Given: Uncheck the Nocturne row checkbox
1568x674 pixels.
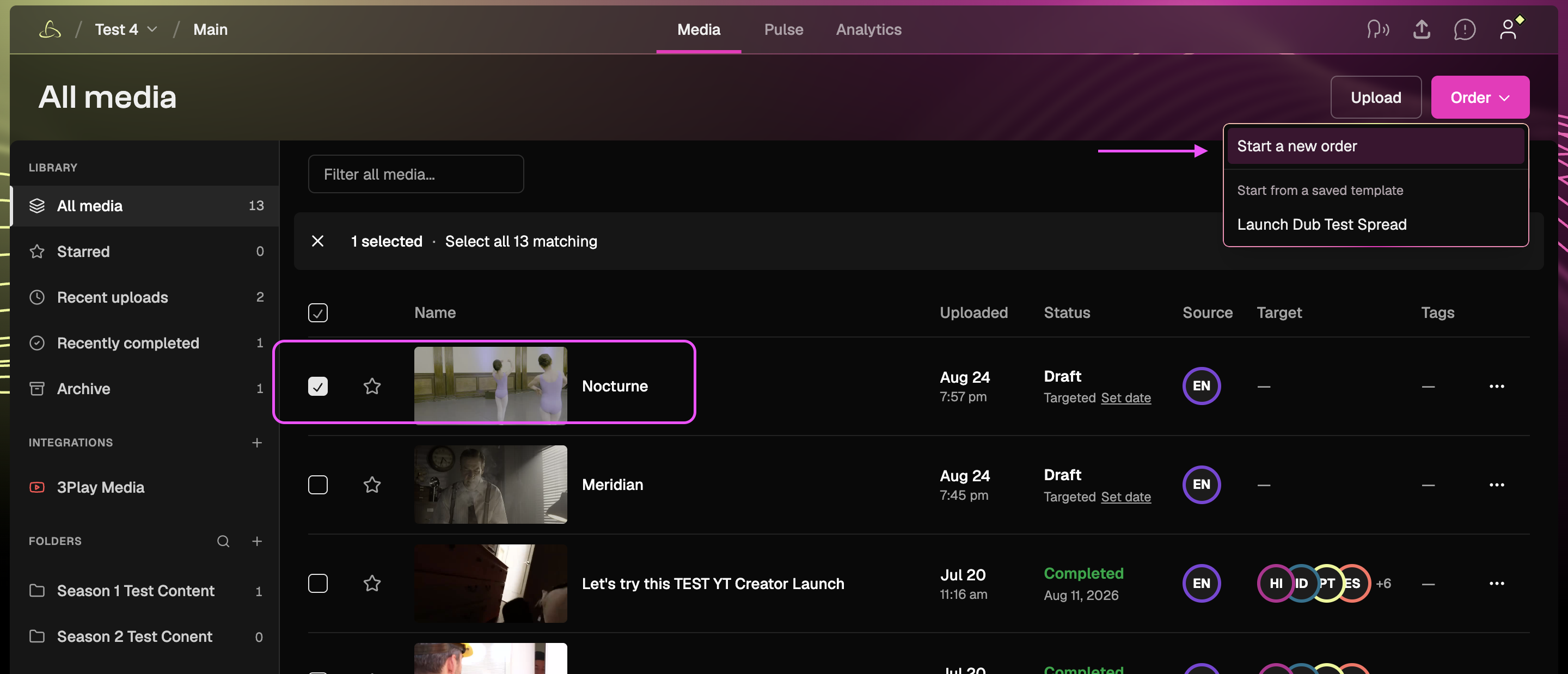Looking at the screenshot, I should click(x=318, y=386).
